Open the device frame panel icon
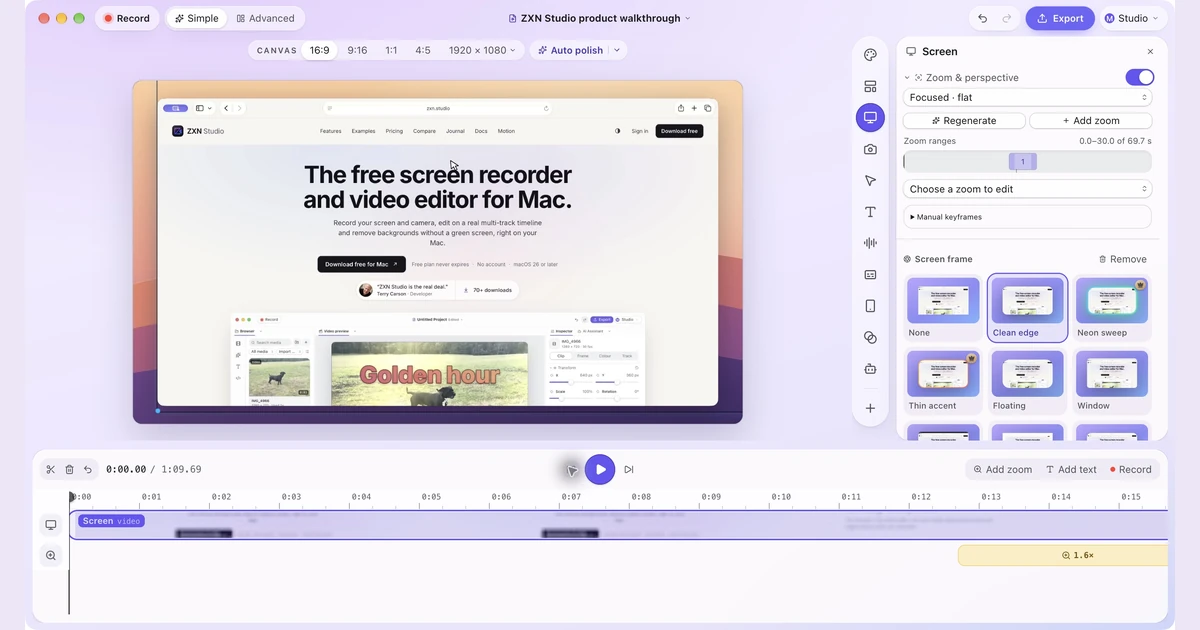Viewport: 1200px width, 630px height. (870, 306)
